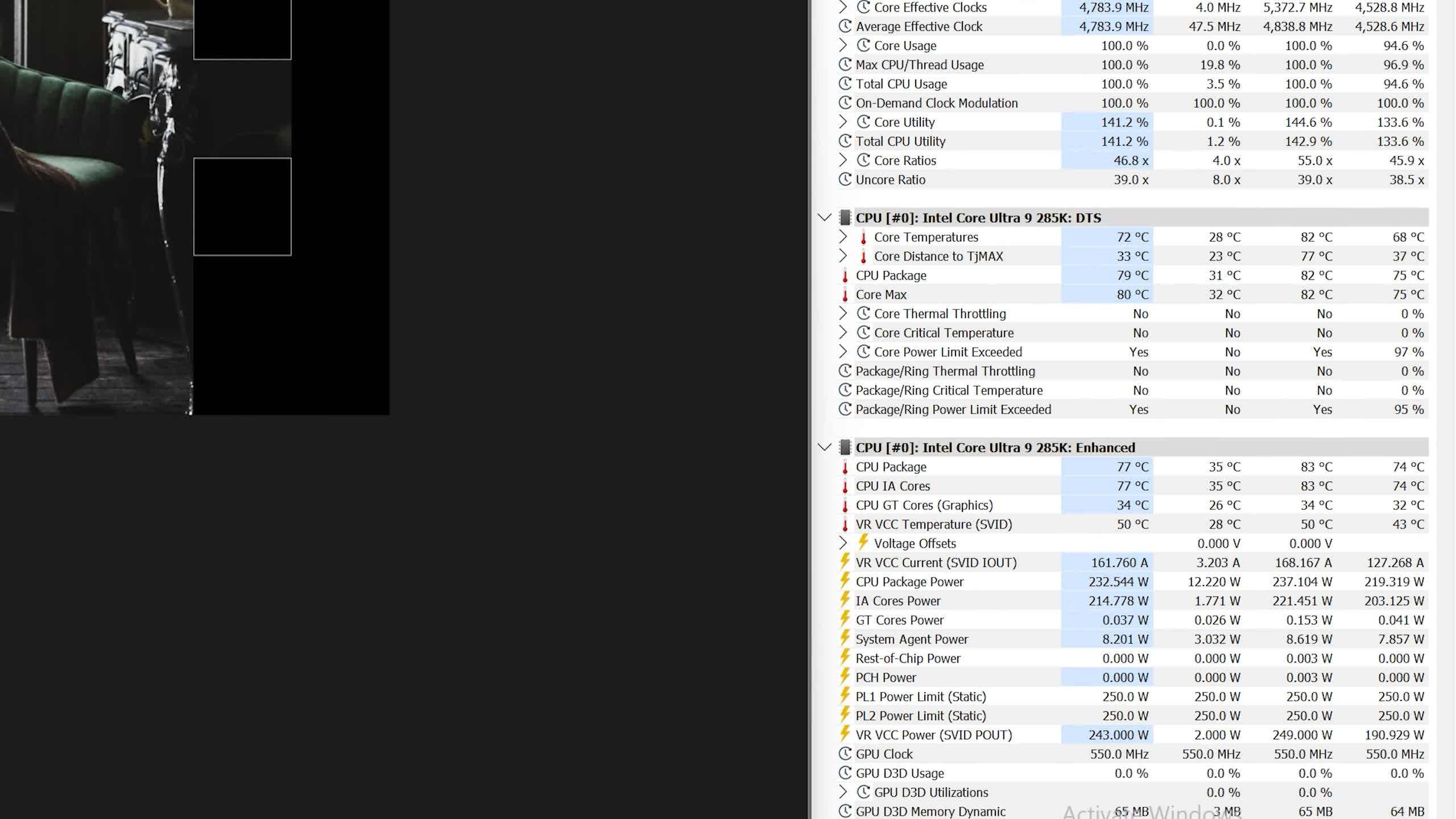Click the chip icon of the Enhanced sensor header
1456x819 pixels.
pyautogui.click(x=845, y=448)
